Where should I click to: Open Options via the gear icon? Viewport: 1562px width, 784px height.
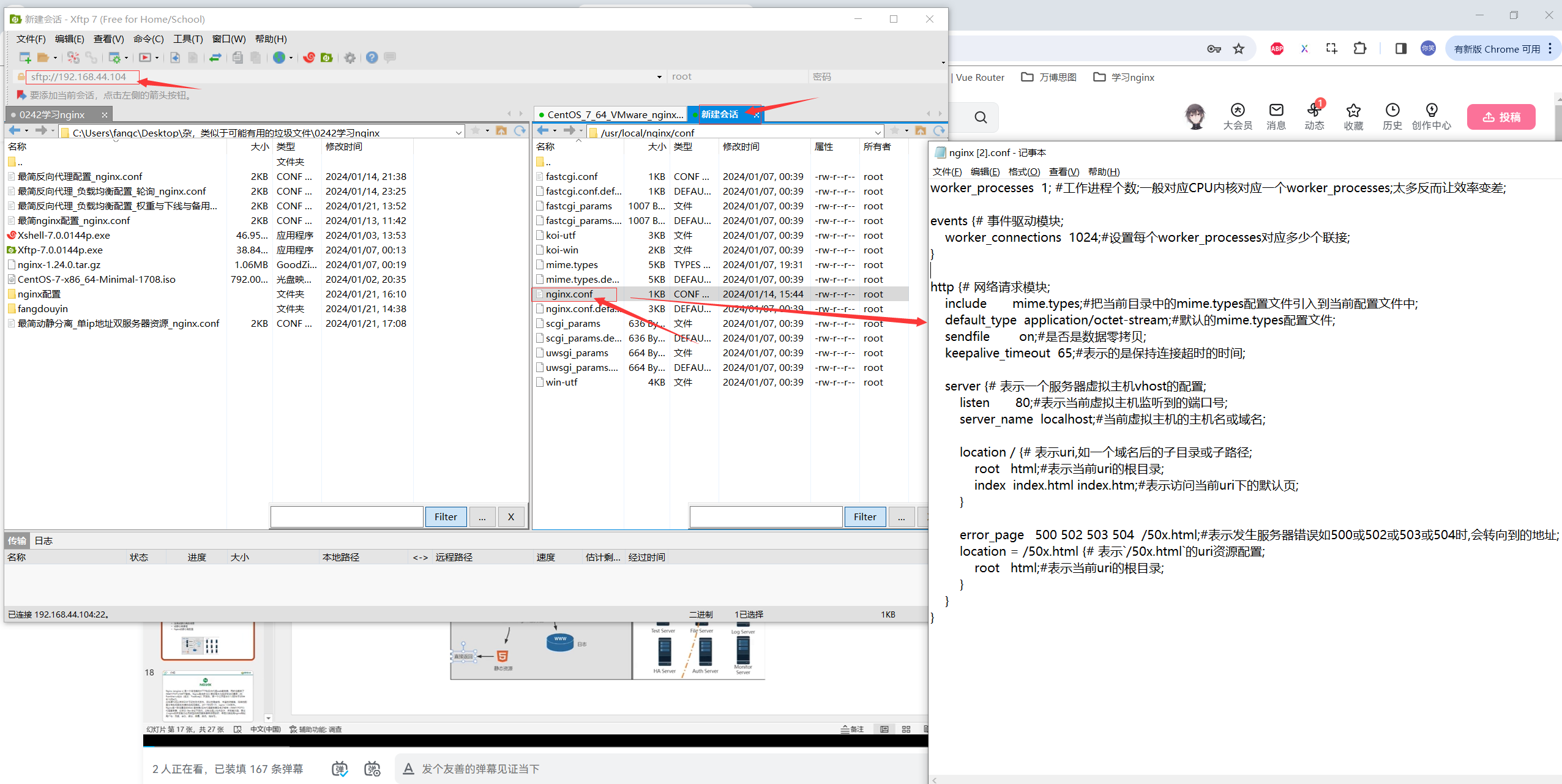coord(350,58)
